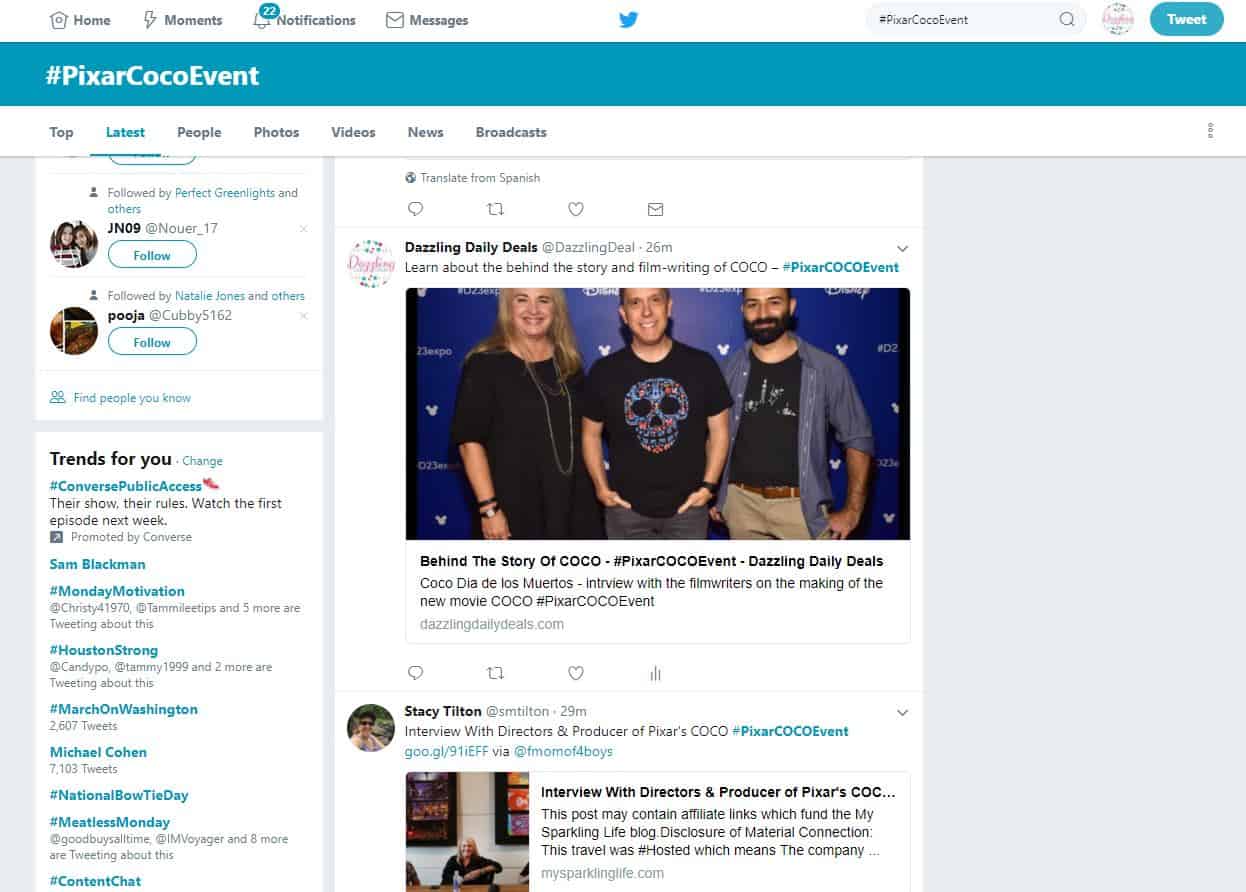The width and height of the screenshot is (1246, 892).
Task: Open the Home timeline icon
Action: click(60, 20)
